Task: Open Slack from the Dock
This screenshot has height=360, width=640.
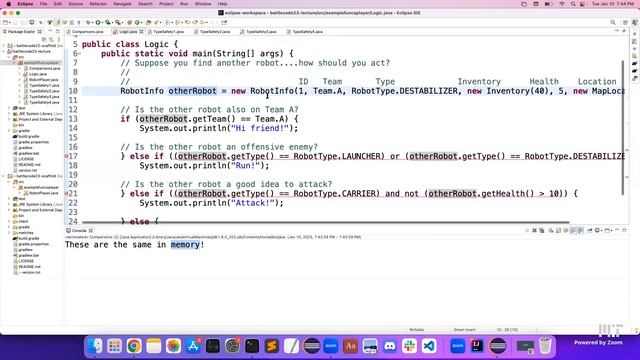Action: pos(409,346)
